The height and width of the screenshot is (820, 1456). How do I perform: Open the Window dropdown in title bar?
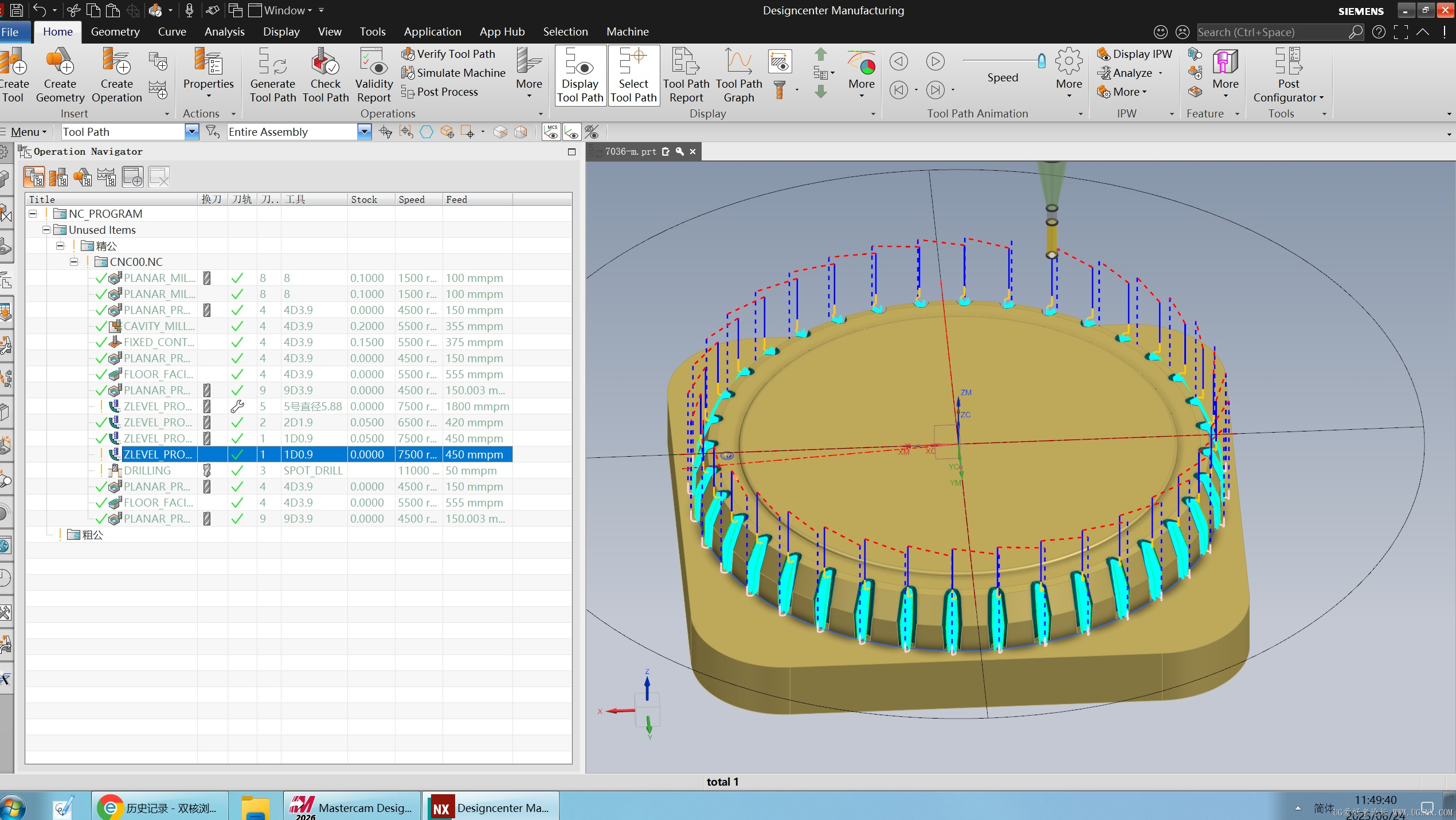[x=289, y=10]
